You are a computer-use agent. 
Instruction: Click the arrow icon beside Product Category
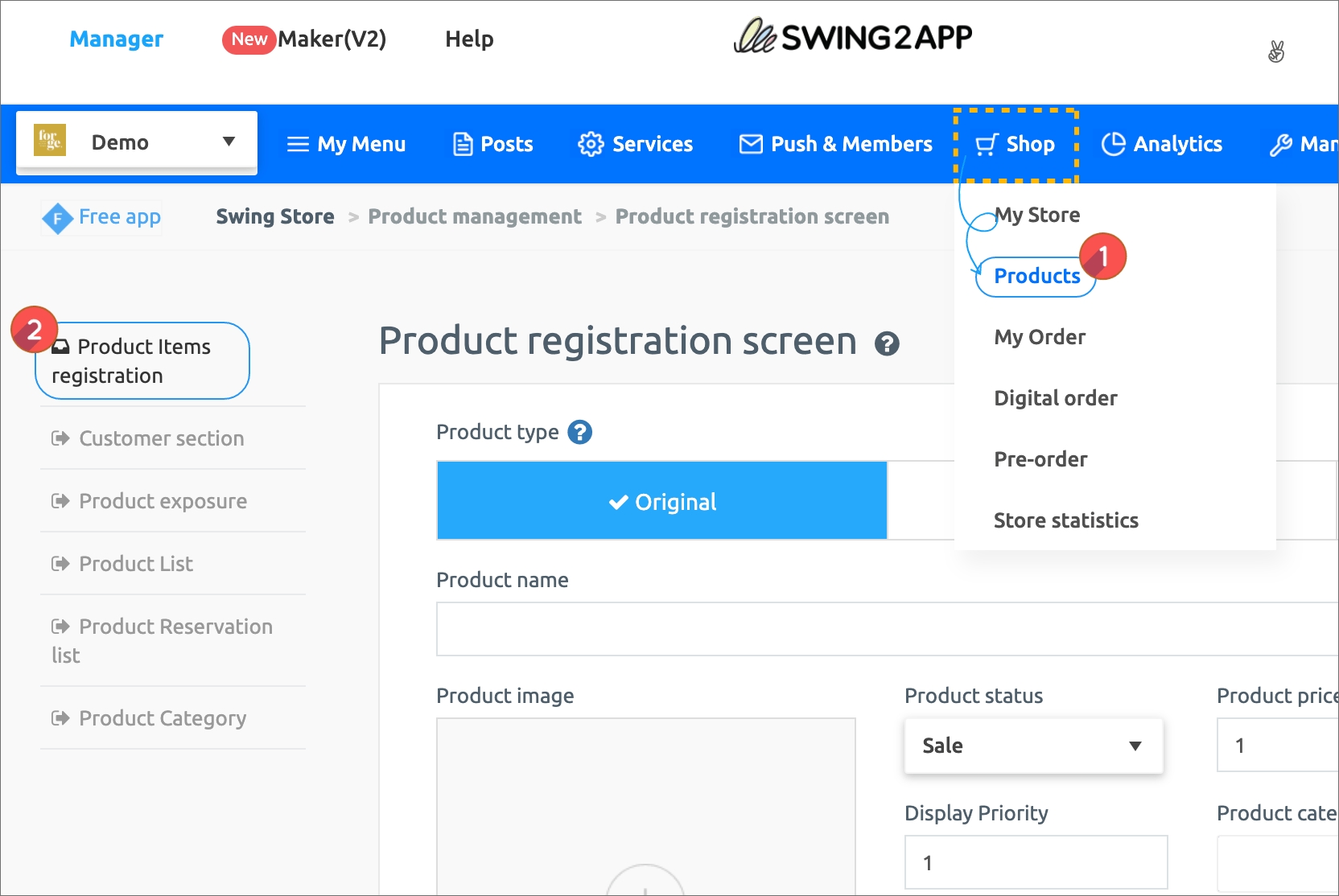coord(60,718)
